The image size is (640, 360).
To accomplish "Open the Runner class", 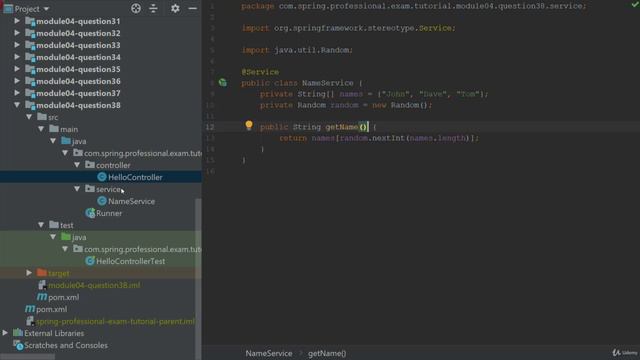I will pyautogui.click(x=109, y=213).
